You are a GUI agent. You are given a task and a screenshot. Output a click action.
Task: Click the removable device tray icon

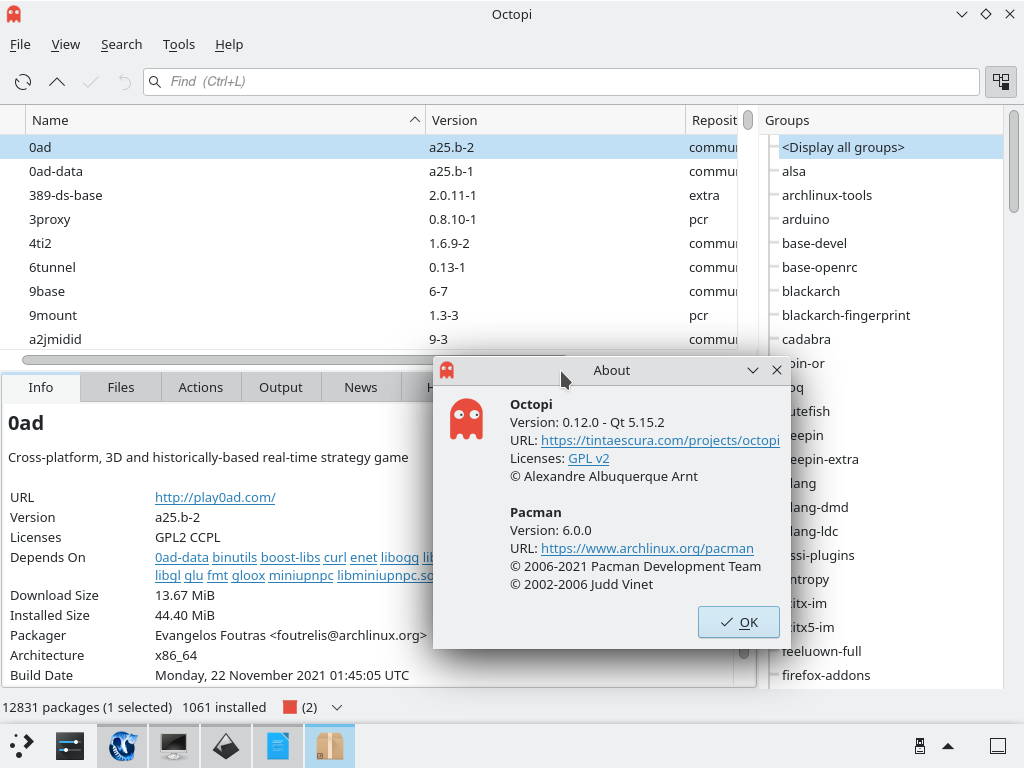(920, 746)
